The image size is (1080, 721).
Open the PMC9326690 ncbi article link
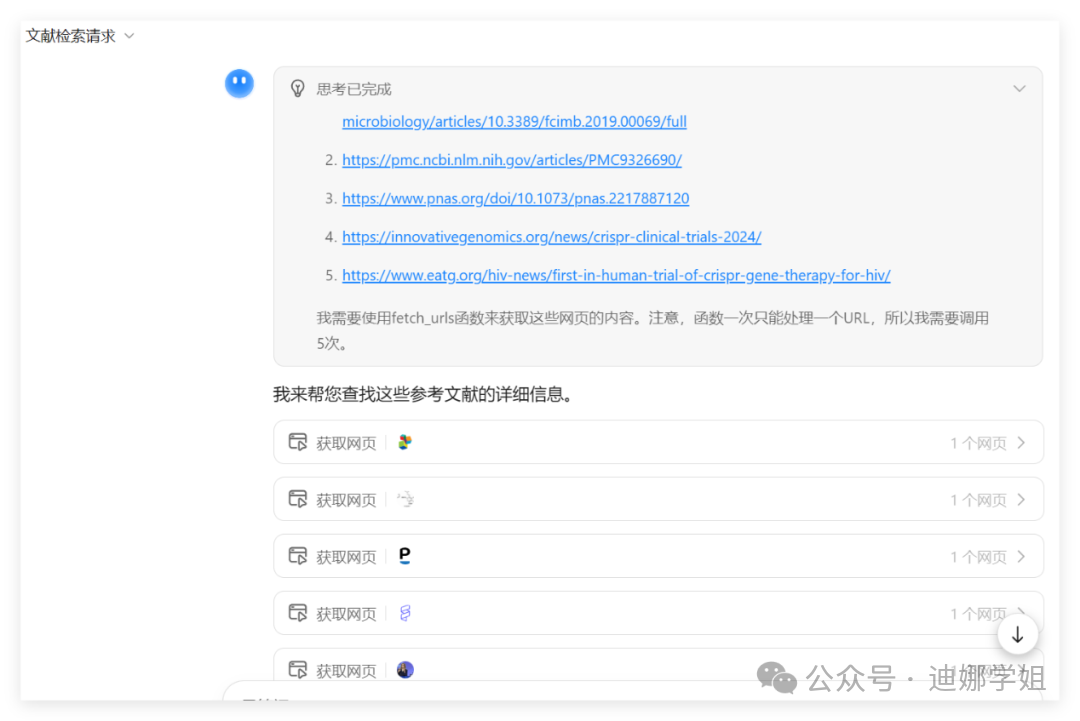512,160
